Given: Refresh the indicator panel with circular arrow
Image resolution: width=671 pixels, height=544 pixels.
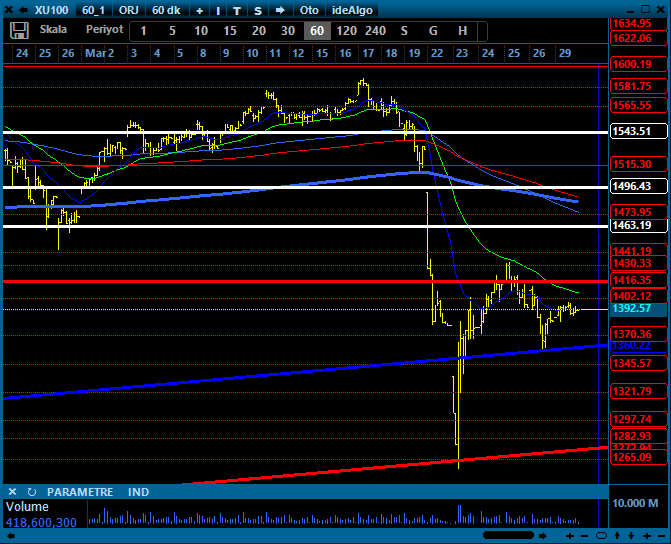Looking at the screenshot, I should click(31, 492).
